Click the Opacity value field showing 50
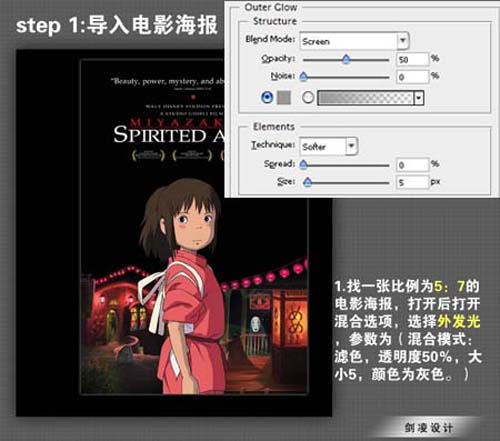The image size is (500, 441). point(412,60)
